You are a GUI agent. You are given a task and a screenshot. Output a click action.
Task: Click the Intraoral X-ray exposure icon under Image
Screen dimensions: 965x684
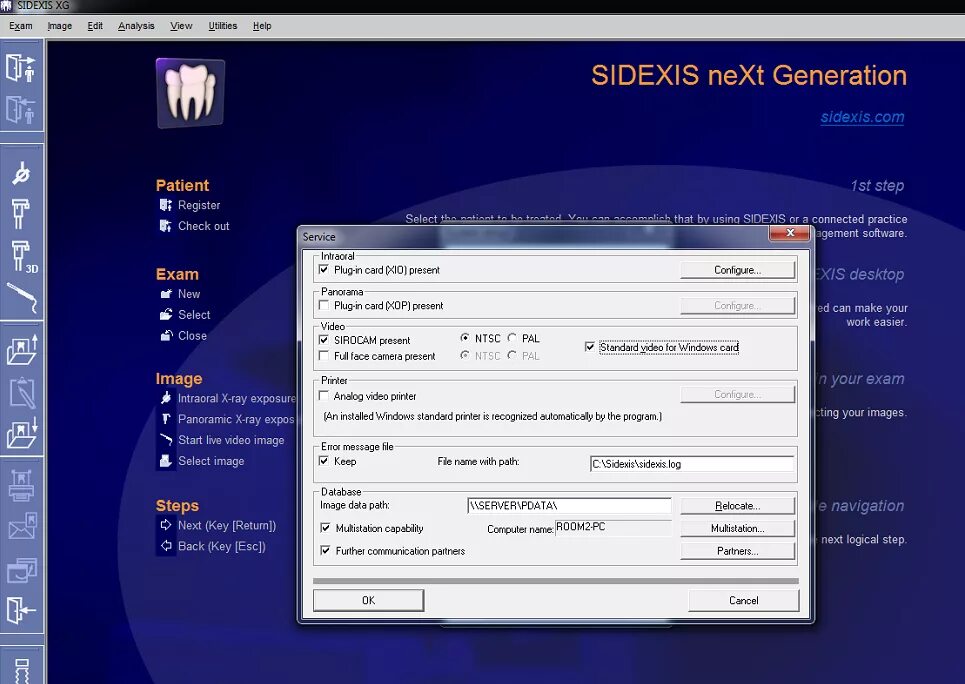point(166,398)
